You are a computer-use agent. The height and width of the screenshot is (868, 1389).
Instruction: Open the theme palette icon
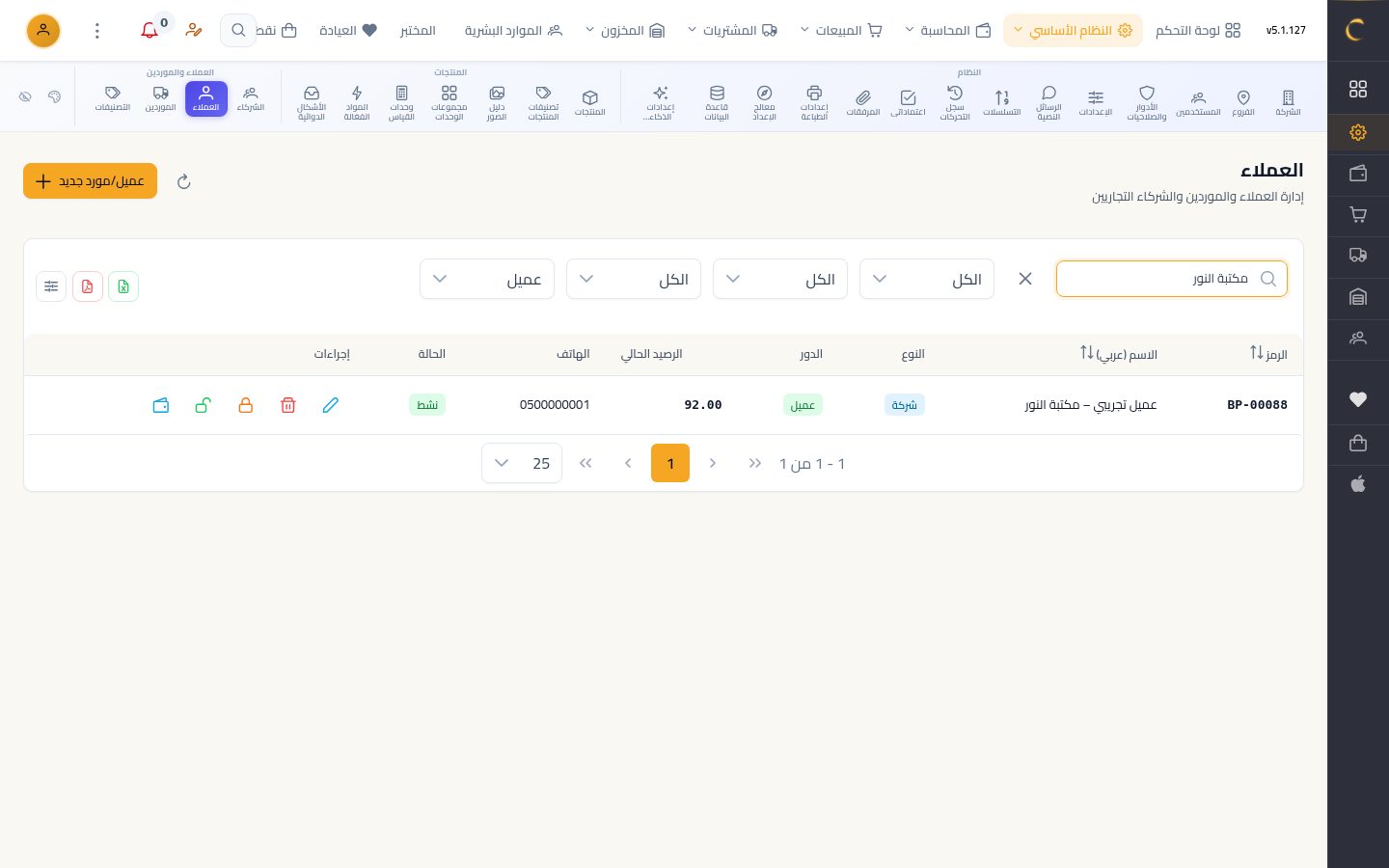(x=54, y=96)
